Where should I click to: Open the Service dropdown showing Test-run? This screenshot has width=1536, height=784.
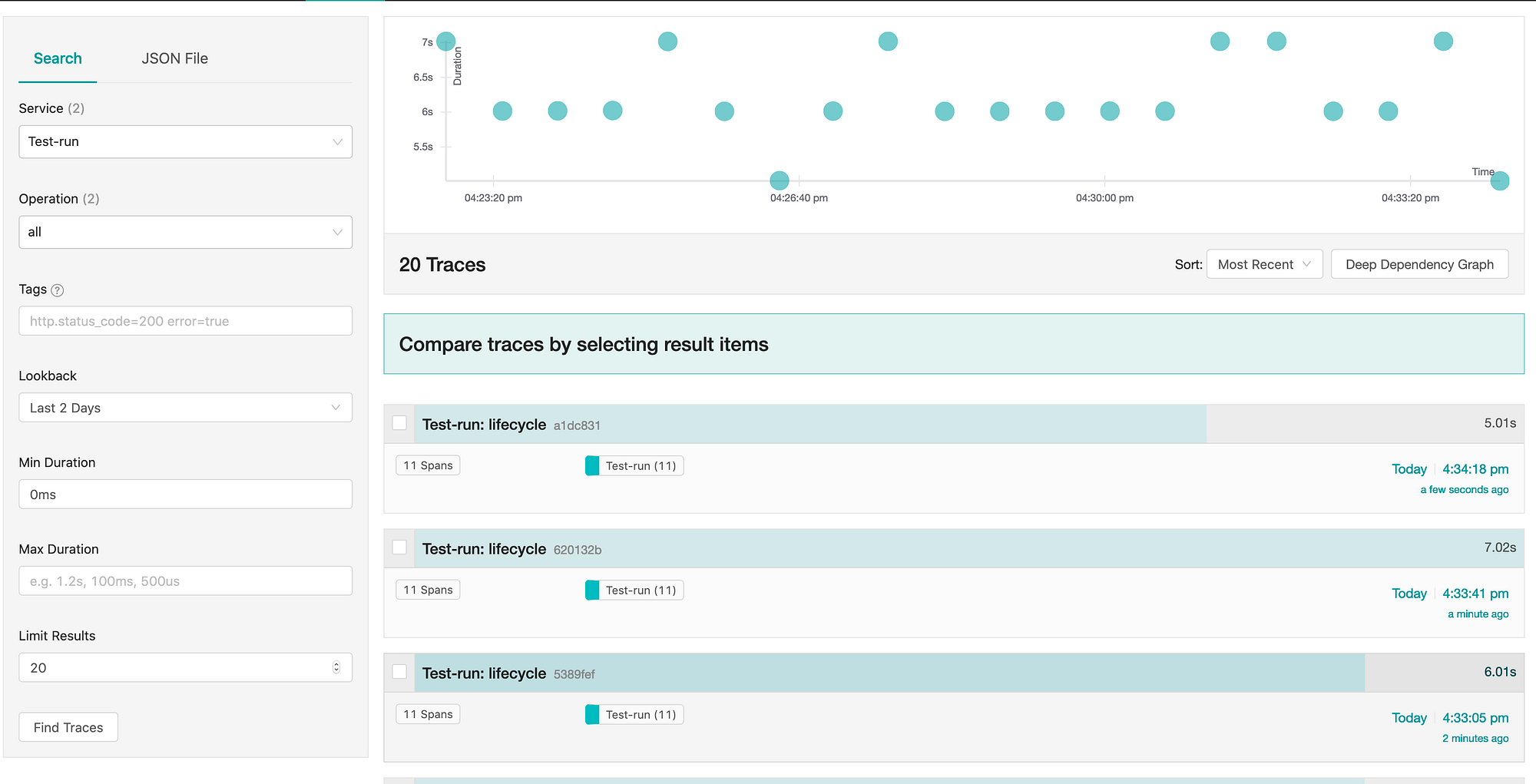click(x=184, y=142)
